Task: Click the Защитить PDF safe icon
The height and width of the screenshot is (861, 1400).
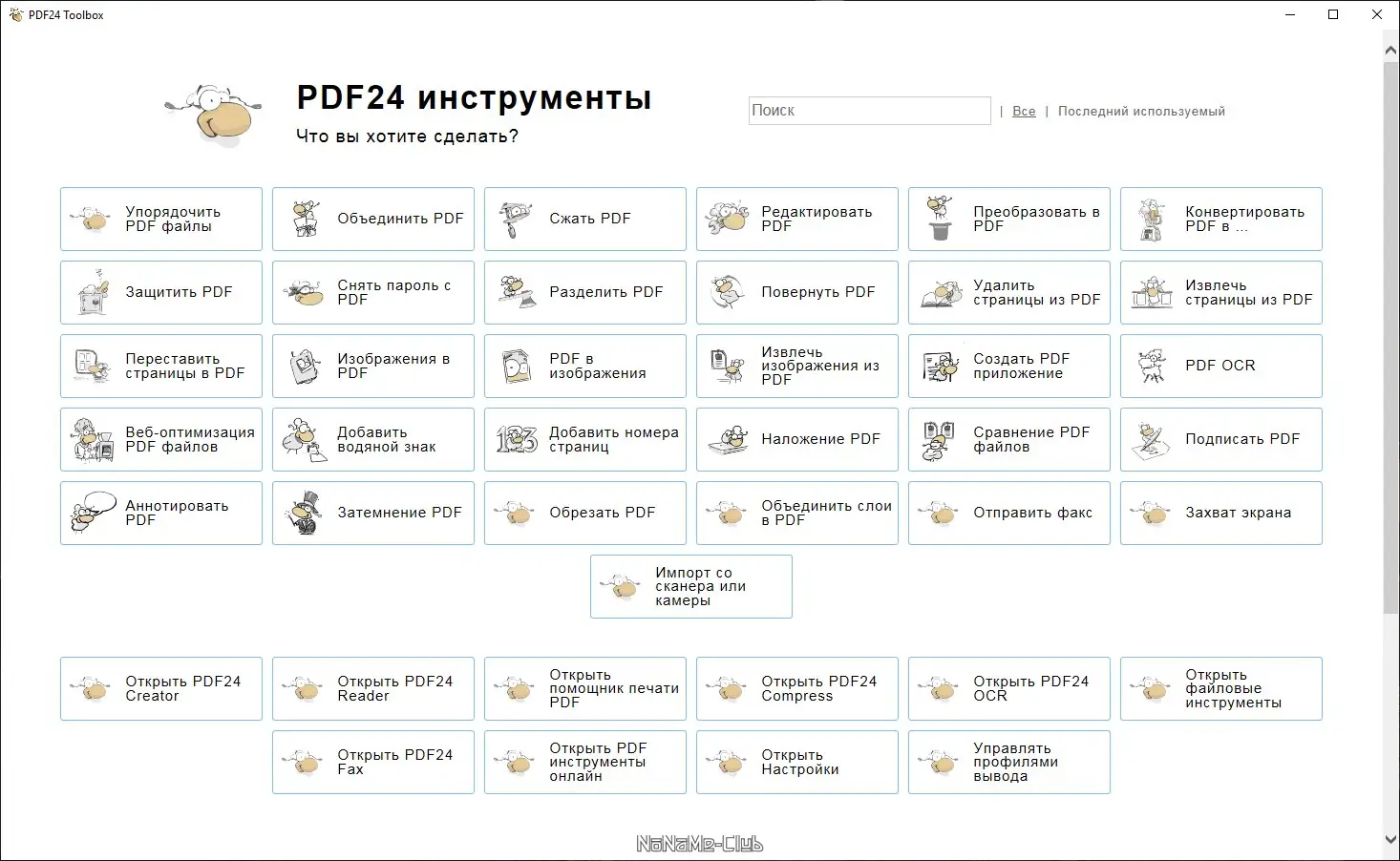Action: [x=93, y=292]
